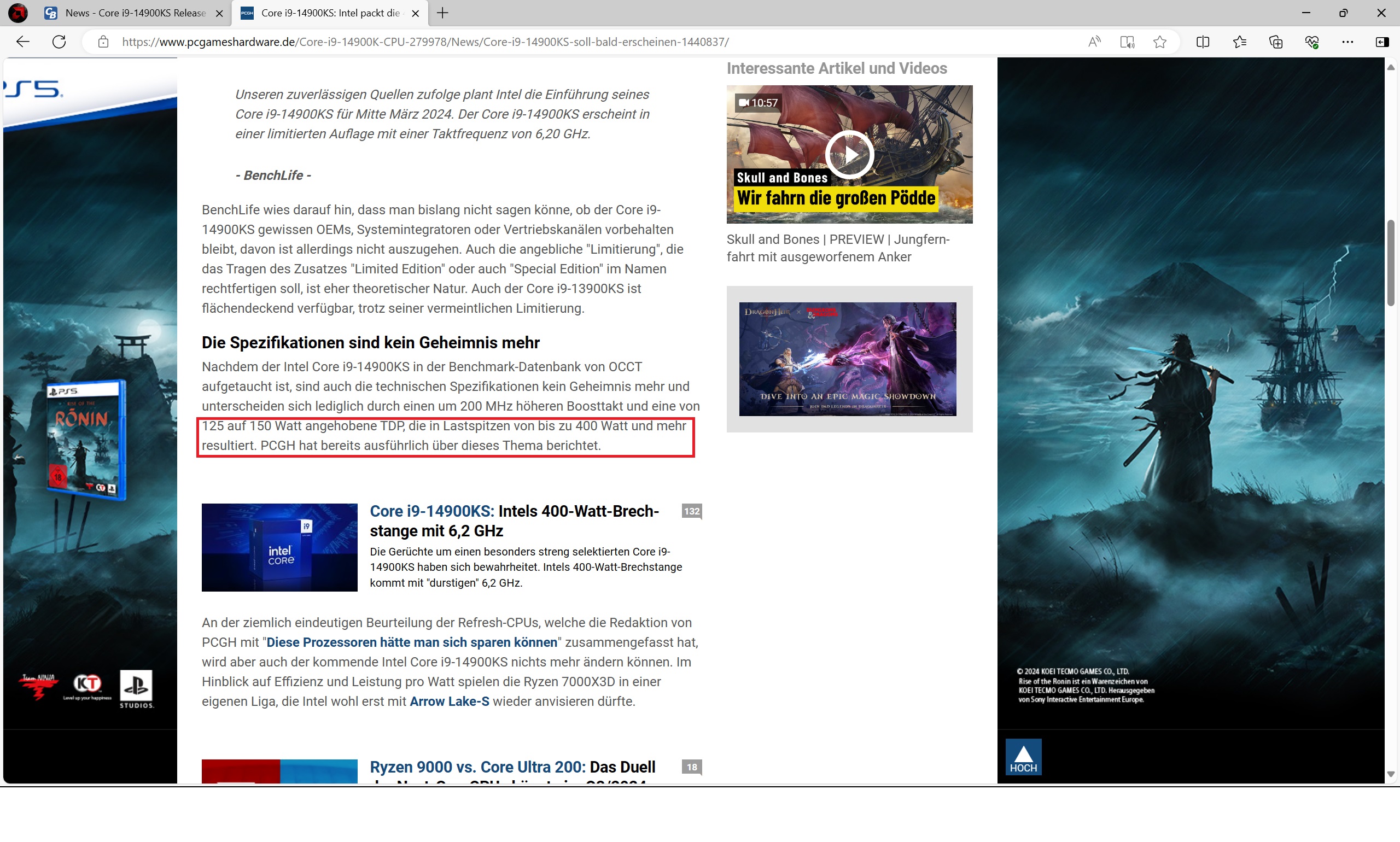Viewport: 1400px width, 842px height.
Task: Play the Skull and Bones video
Action: pyautogui.click(x=849, y=154)
